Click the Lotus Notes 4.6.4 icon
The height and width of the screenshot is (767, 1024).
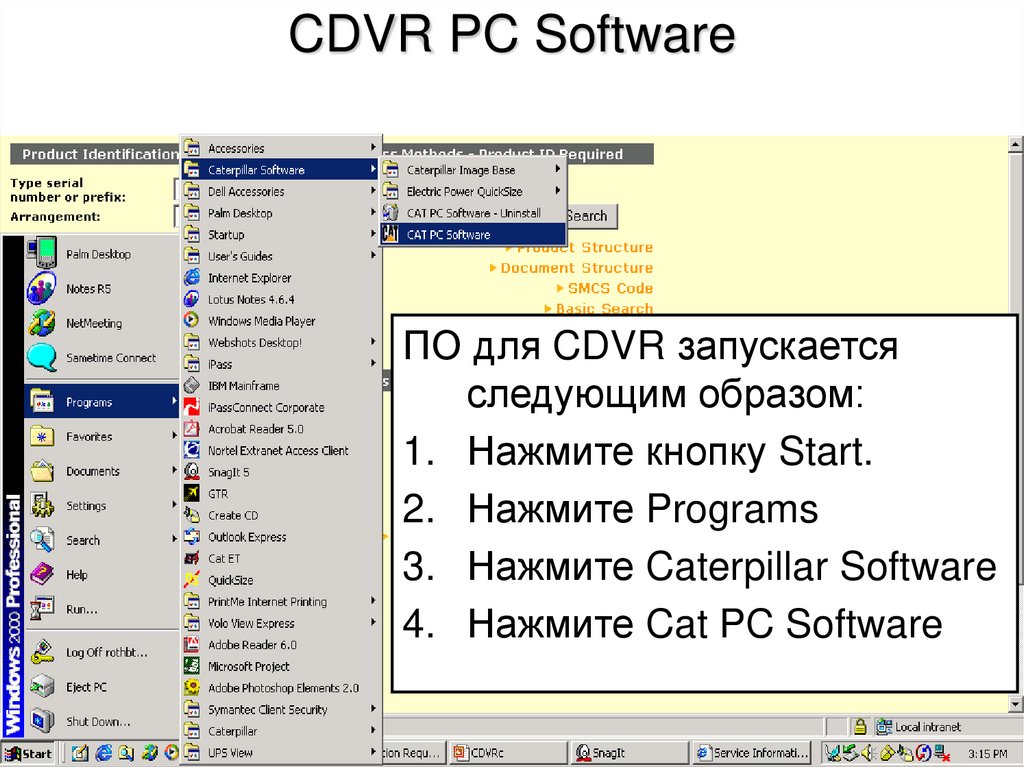(x=191, y=299)
